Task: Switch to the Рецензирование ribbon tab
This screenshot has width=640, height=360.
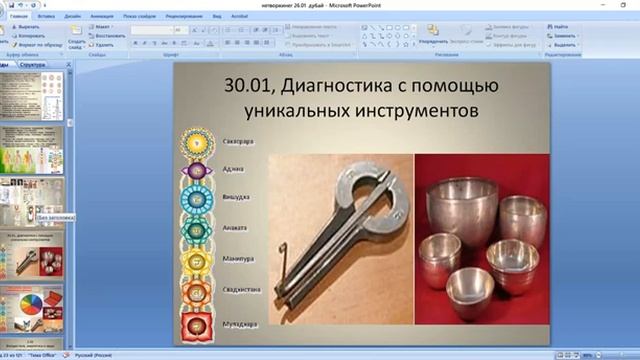Action: [x=184, y=16]
